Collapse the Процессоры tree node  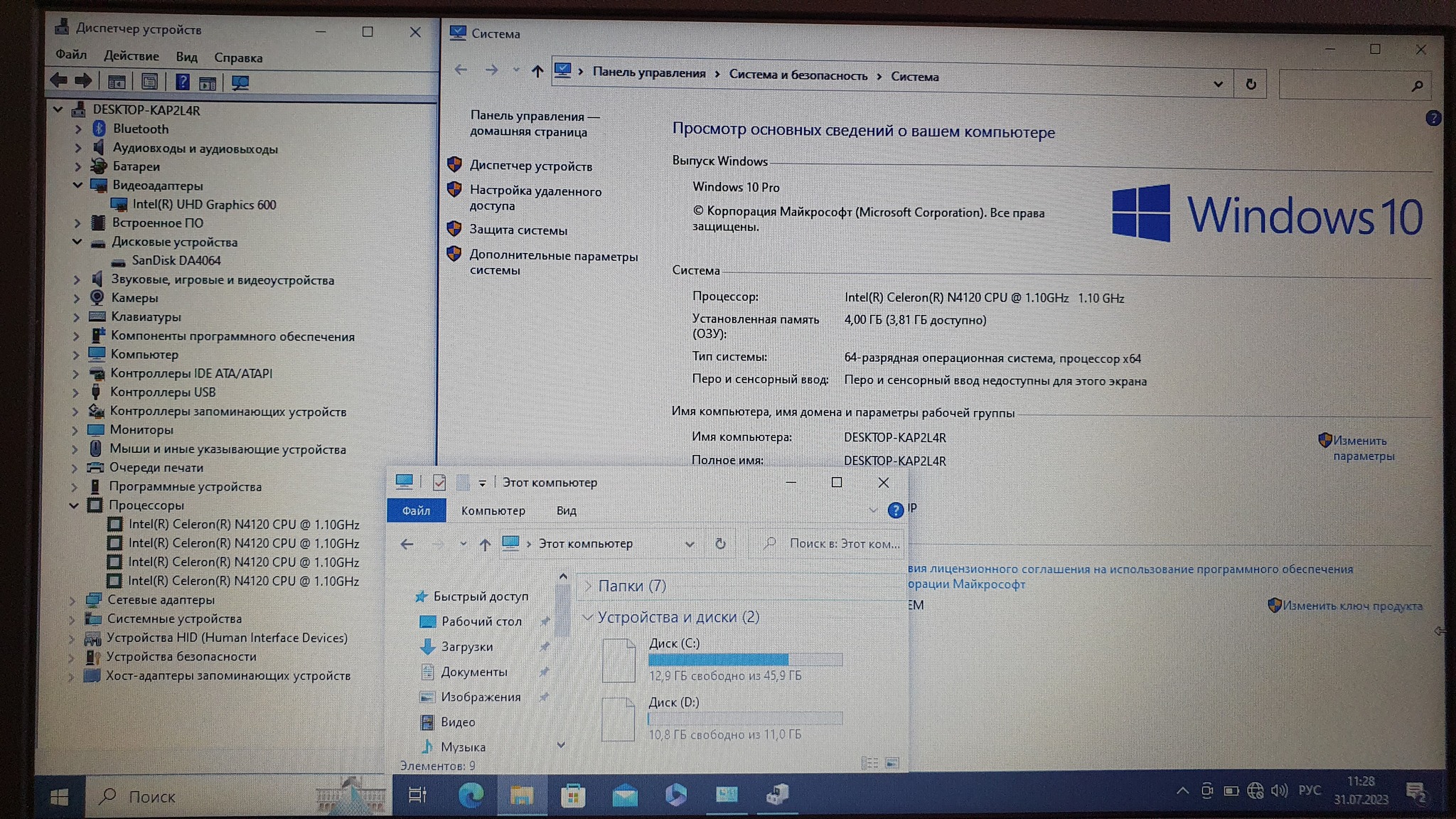(74, 505)
